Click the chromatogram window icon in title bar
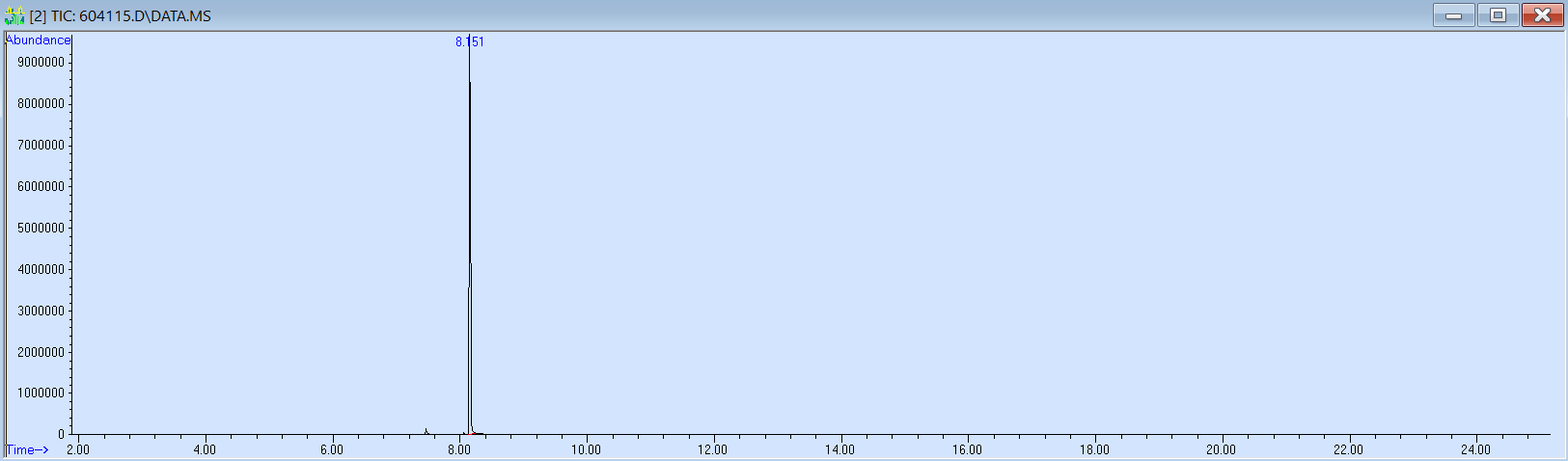1568x461 pixels. coord(14,15)
